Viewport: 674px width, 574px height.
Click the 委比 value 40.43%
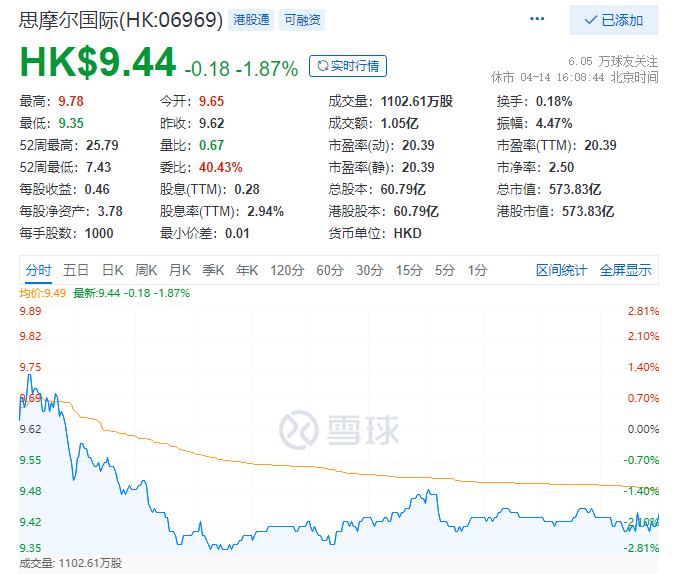point(221,167)
